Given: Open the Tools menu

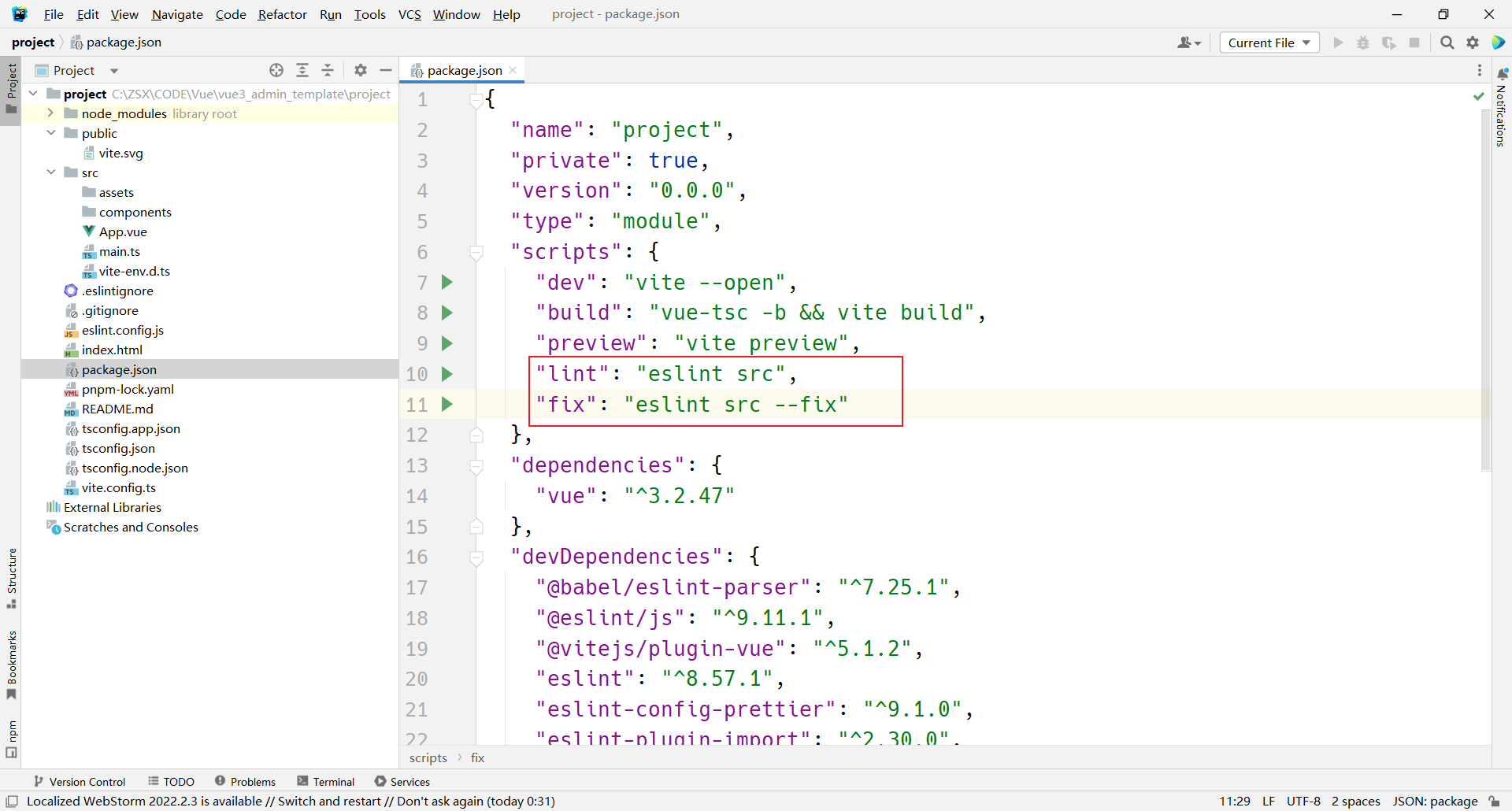Looking at the screenshot, I should [x=369, y=14].
